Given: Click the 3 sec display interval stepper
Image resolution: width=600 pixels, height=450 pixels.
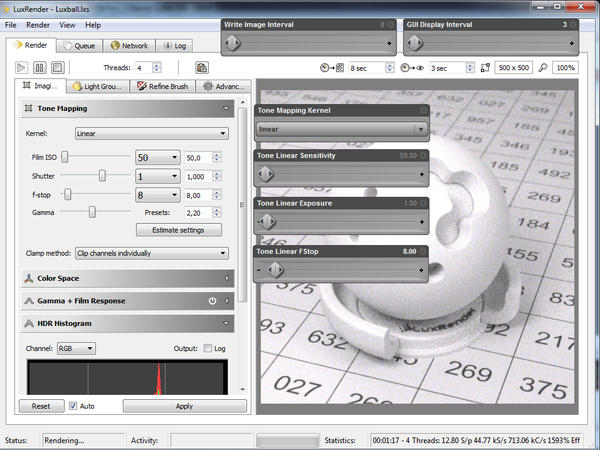Looking at the screenshot, I should (x=470, y=68).
